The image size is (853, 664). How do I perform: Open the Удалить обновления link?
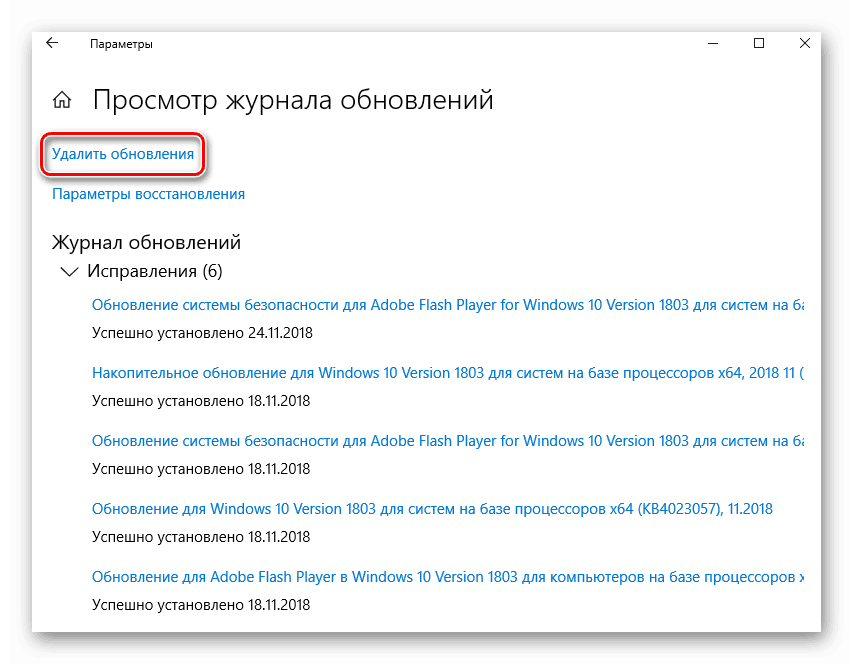point(123,155)
